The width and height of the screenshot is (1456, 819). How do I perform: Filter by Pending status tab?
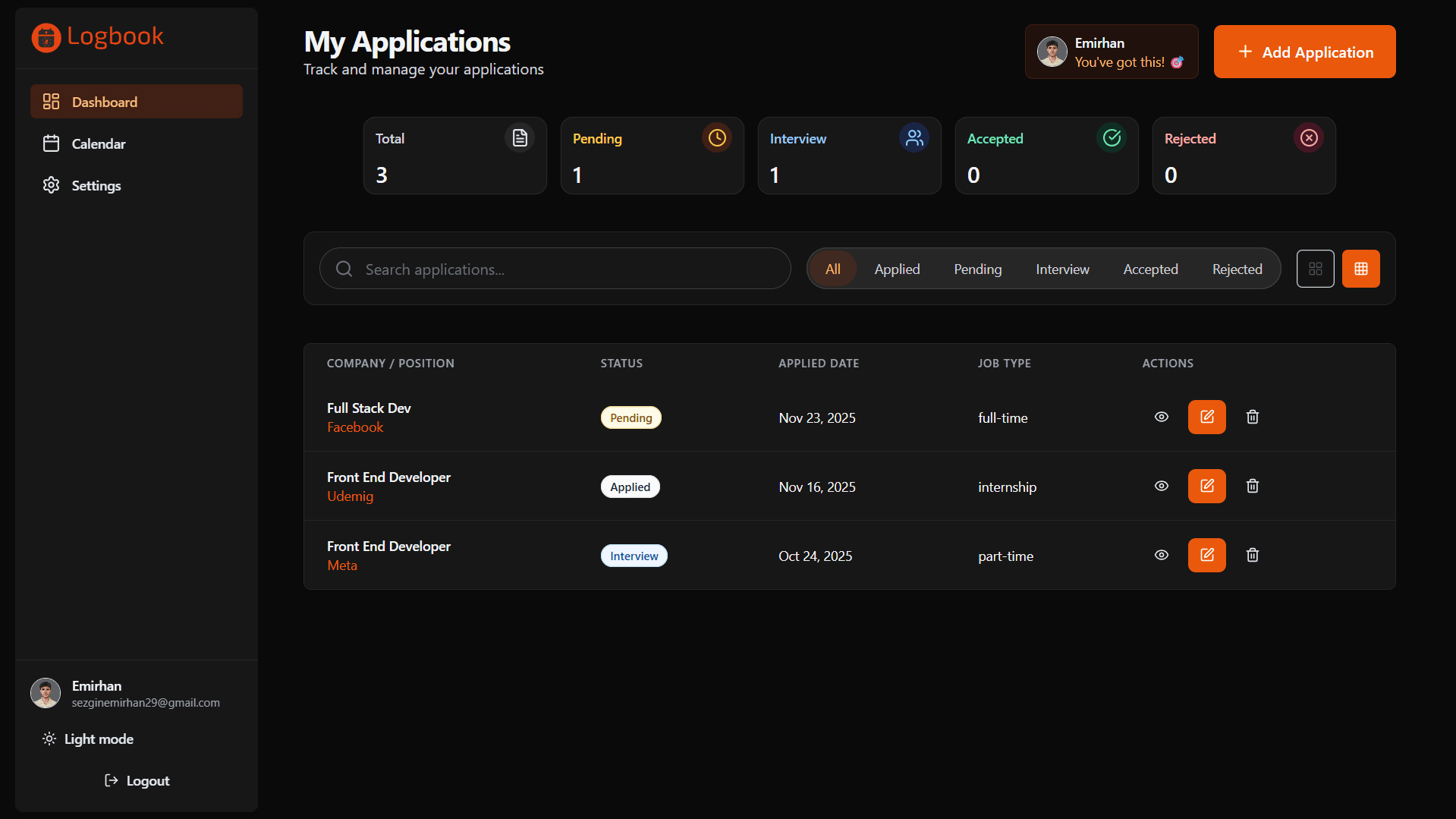tap(977, 269)
